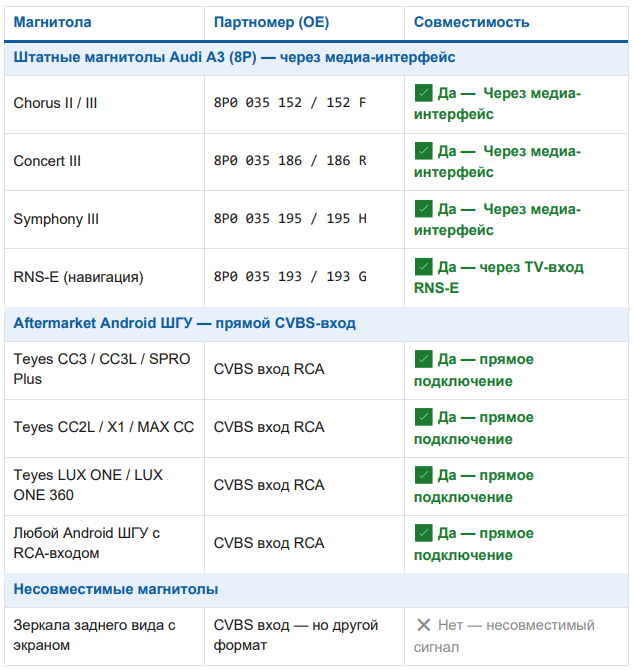Click 'Нет — несовместимый сигнал' text
The image size is (633, 670).
tap(504, 636)
